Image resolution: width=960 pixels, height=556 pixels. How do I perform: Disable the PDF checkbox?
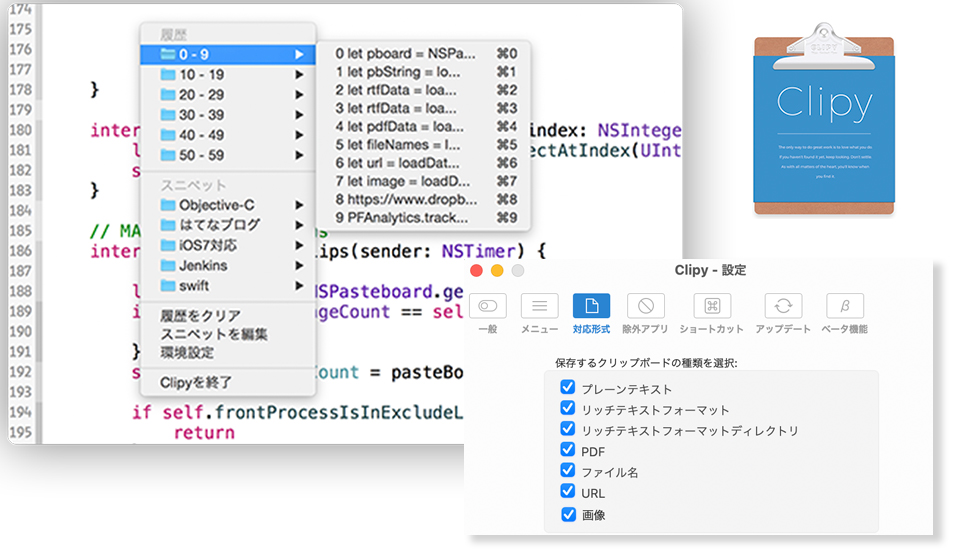click(x=568, y=449)
